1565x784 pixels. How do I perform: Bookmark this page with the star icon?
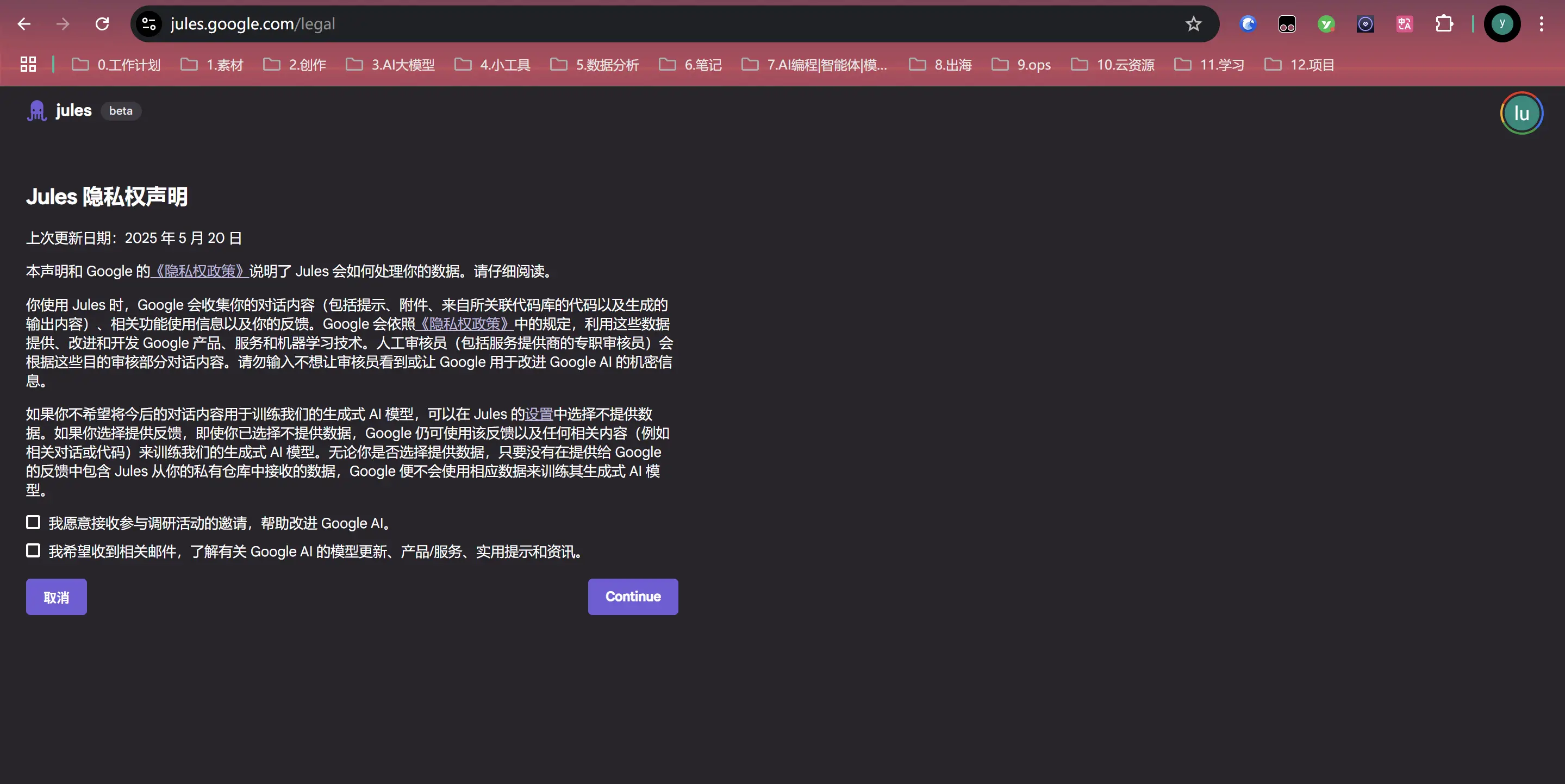[1193, 24]
